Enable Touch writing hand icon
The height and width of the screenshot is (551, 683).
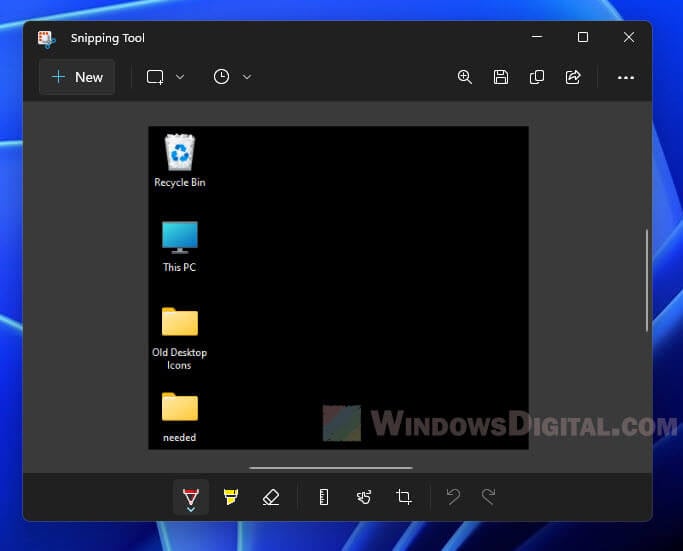click(364, 497)
